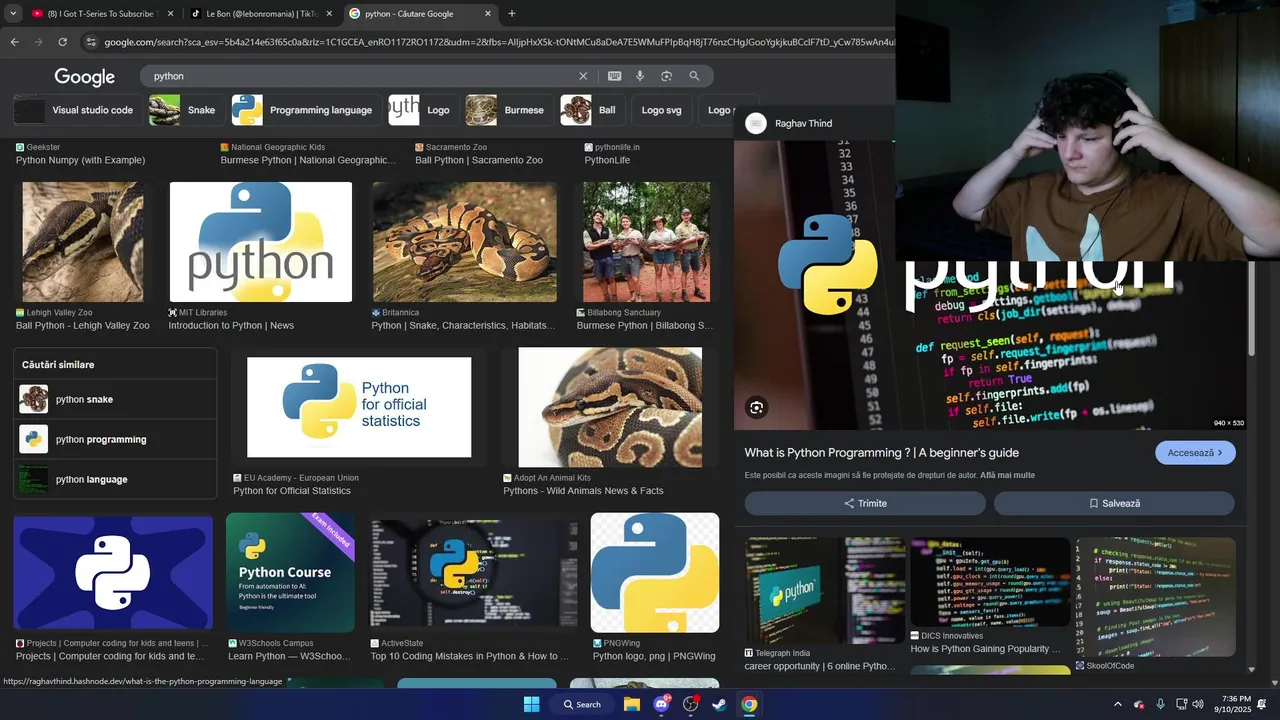
Task: Search inside image with Lens icon
Action: [757, 407]
